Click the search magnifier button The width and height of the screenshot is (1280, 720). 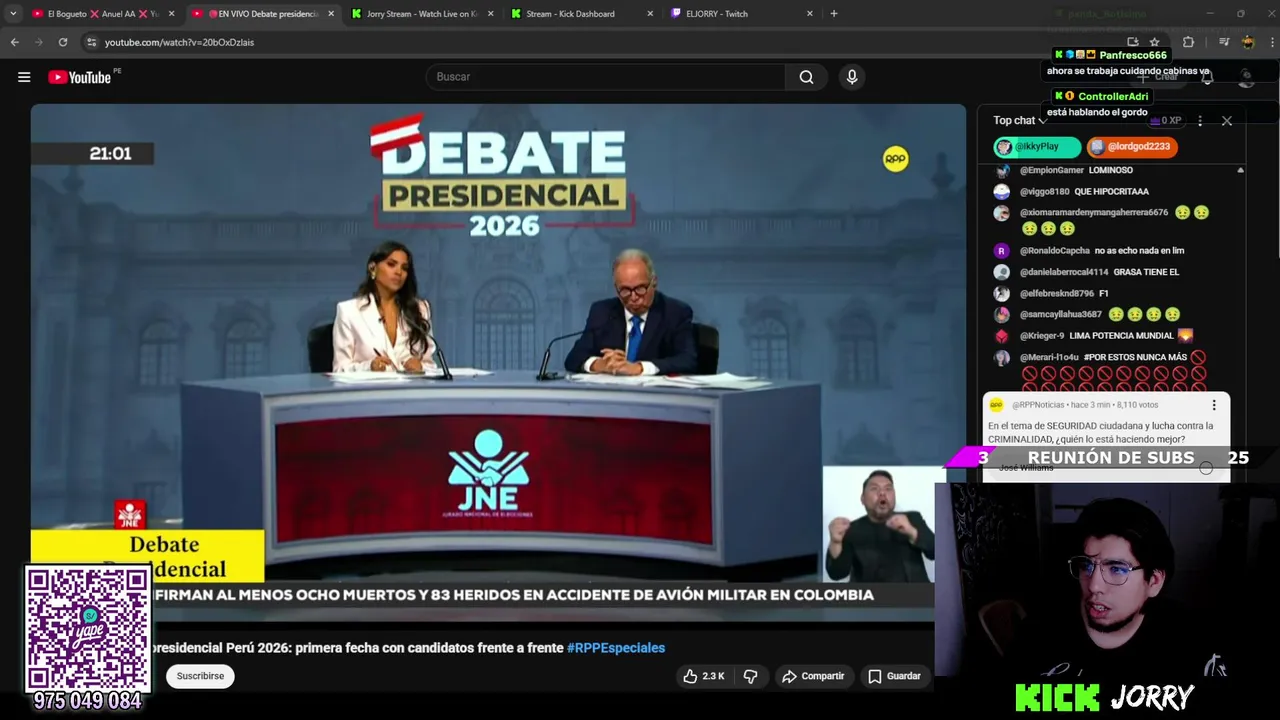[806, 77]
